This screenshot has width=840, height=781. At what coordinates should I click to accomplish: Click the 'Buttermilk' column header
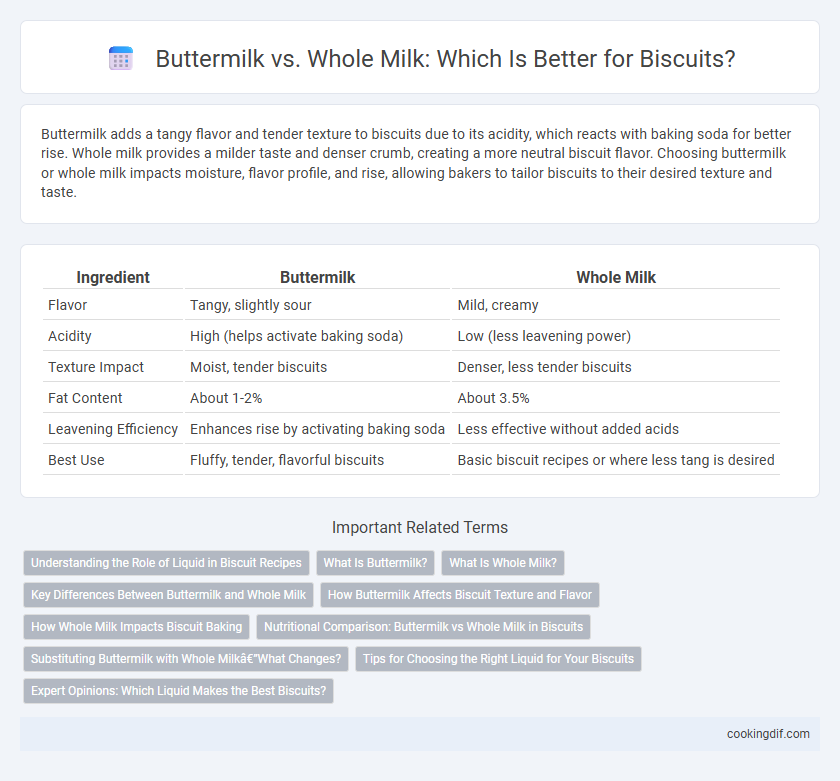tap(318, 277)
